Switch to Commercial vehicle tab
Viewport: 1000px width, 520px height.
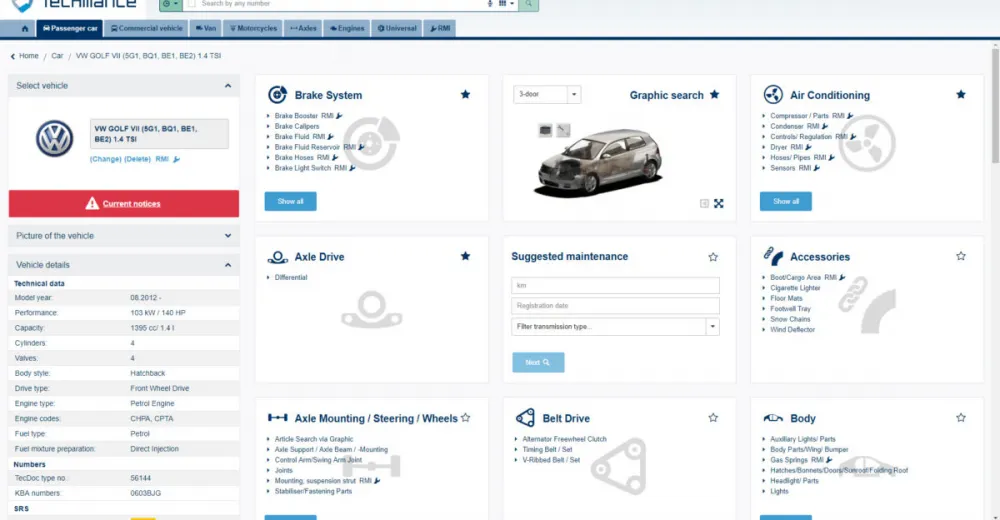[146, 28]
